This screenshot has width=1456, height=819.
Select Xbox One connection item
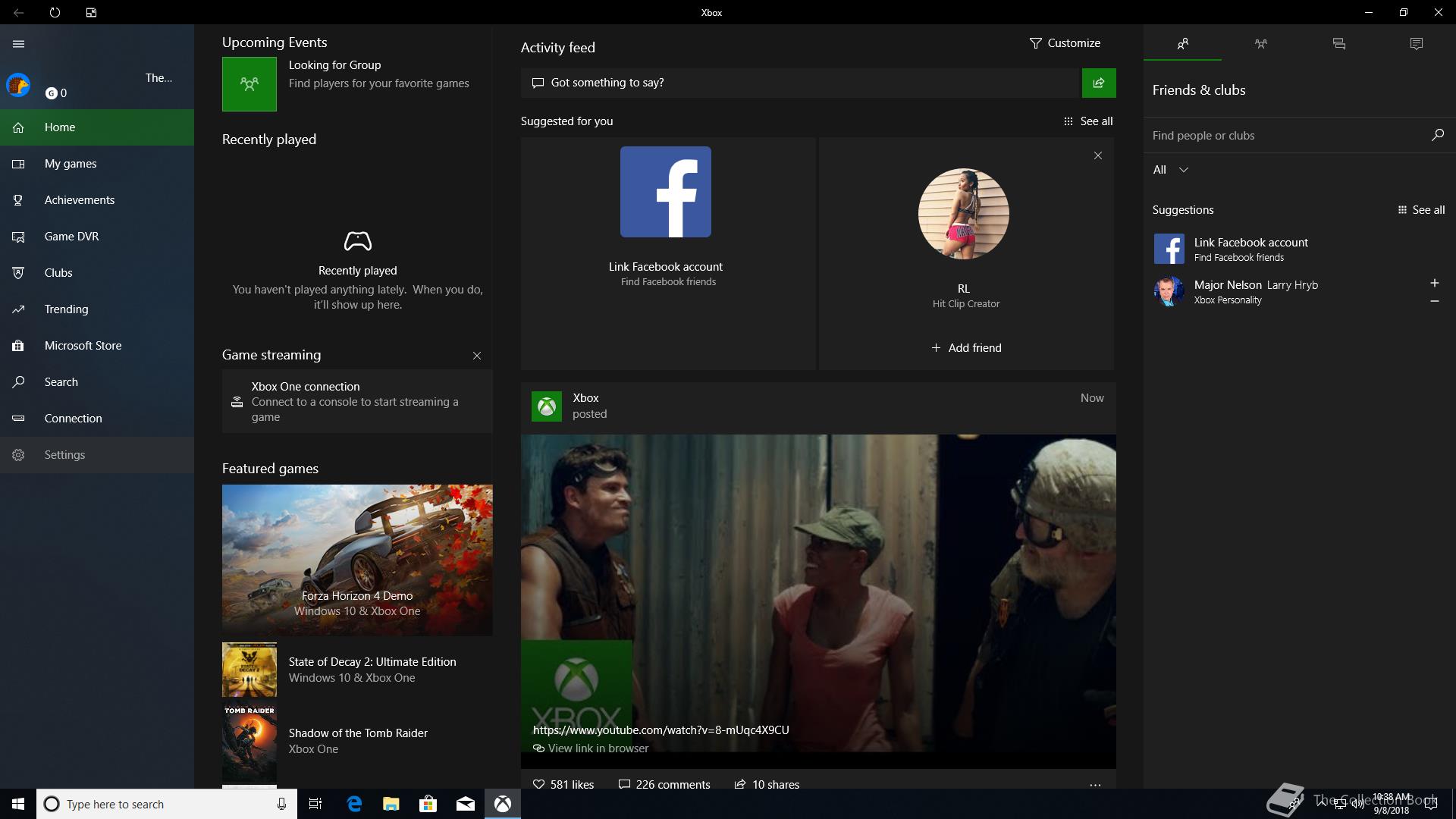pyautogui.click(x=357, y=401)
